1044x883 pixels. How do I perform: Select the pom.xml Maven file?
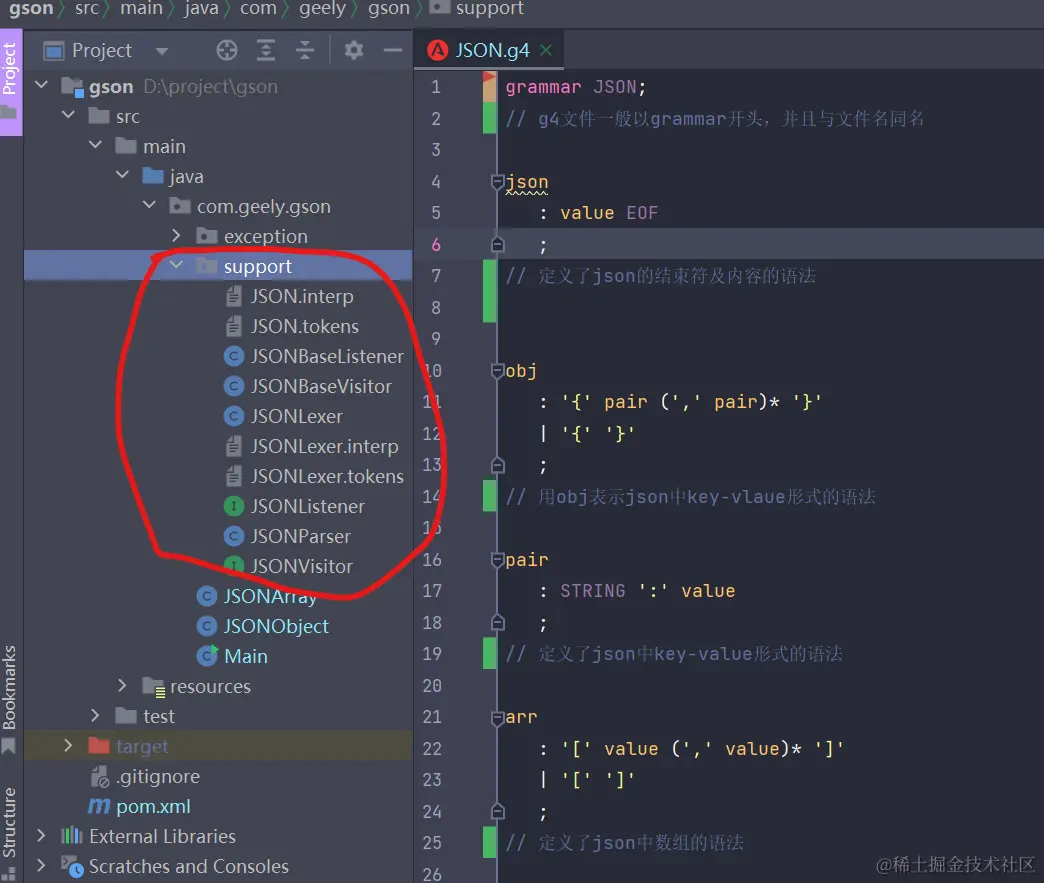(153, 806)
